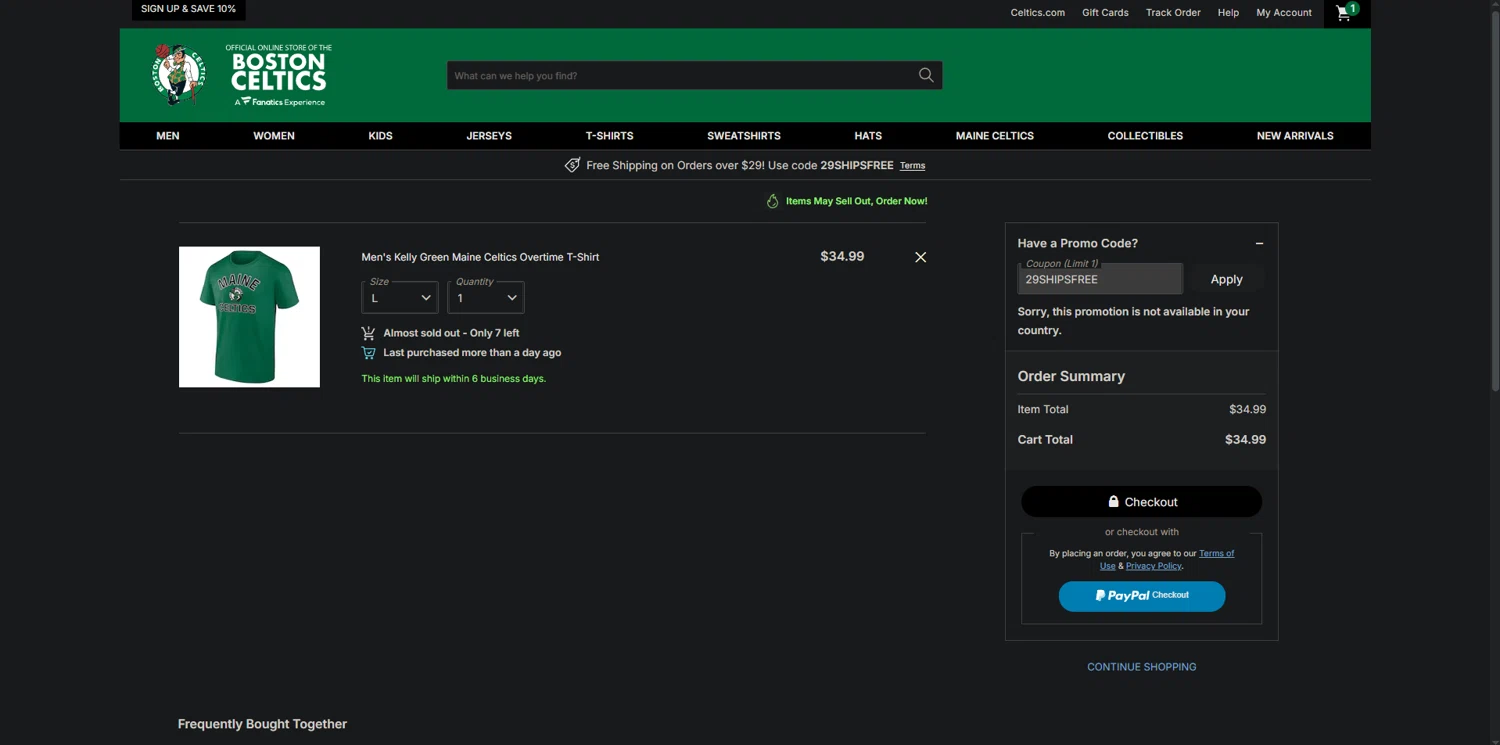Remove the T-shirt with the X icon
The image size is (1500, 745).
click(921, 257)
